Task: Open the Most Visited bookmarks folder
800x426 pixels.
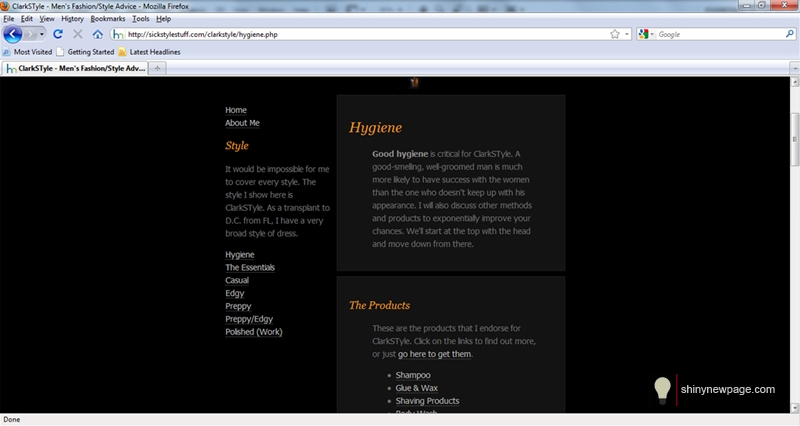Action: click(28, 52)
